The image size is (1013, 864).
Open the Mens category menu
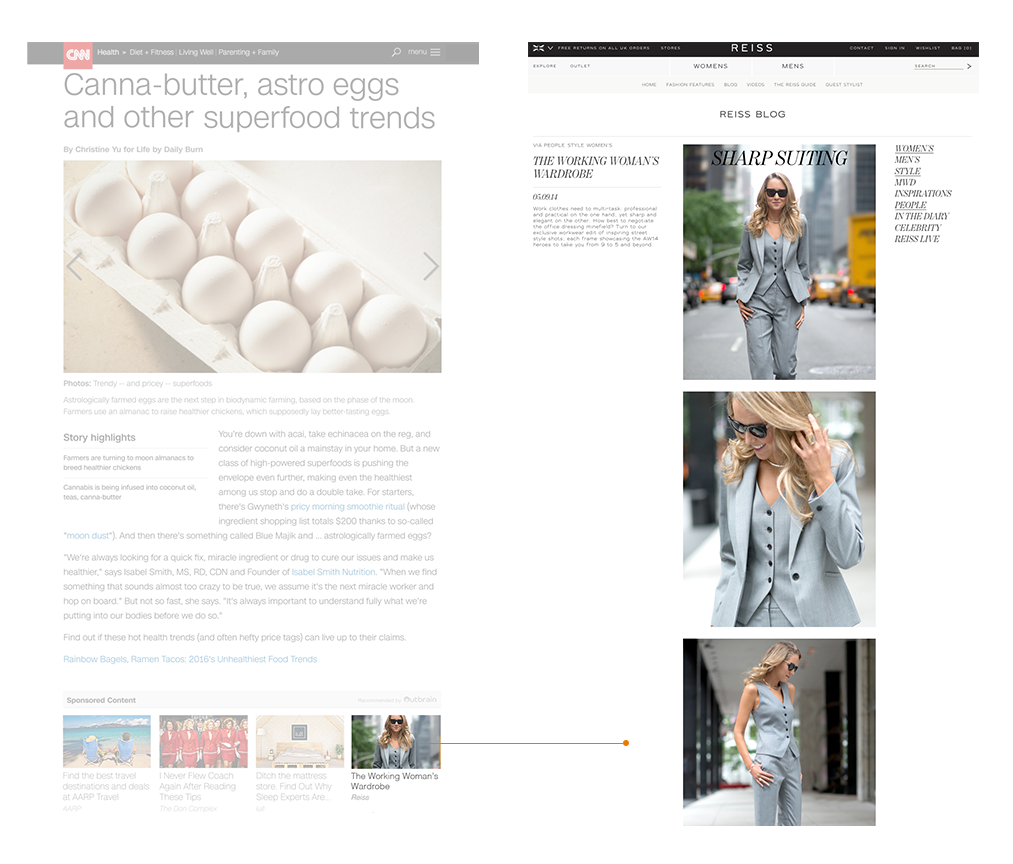tap(792, 66)
